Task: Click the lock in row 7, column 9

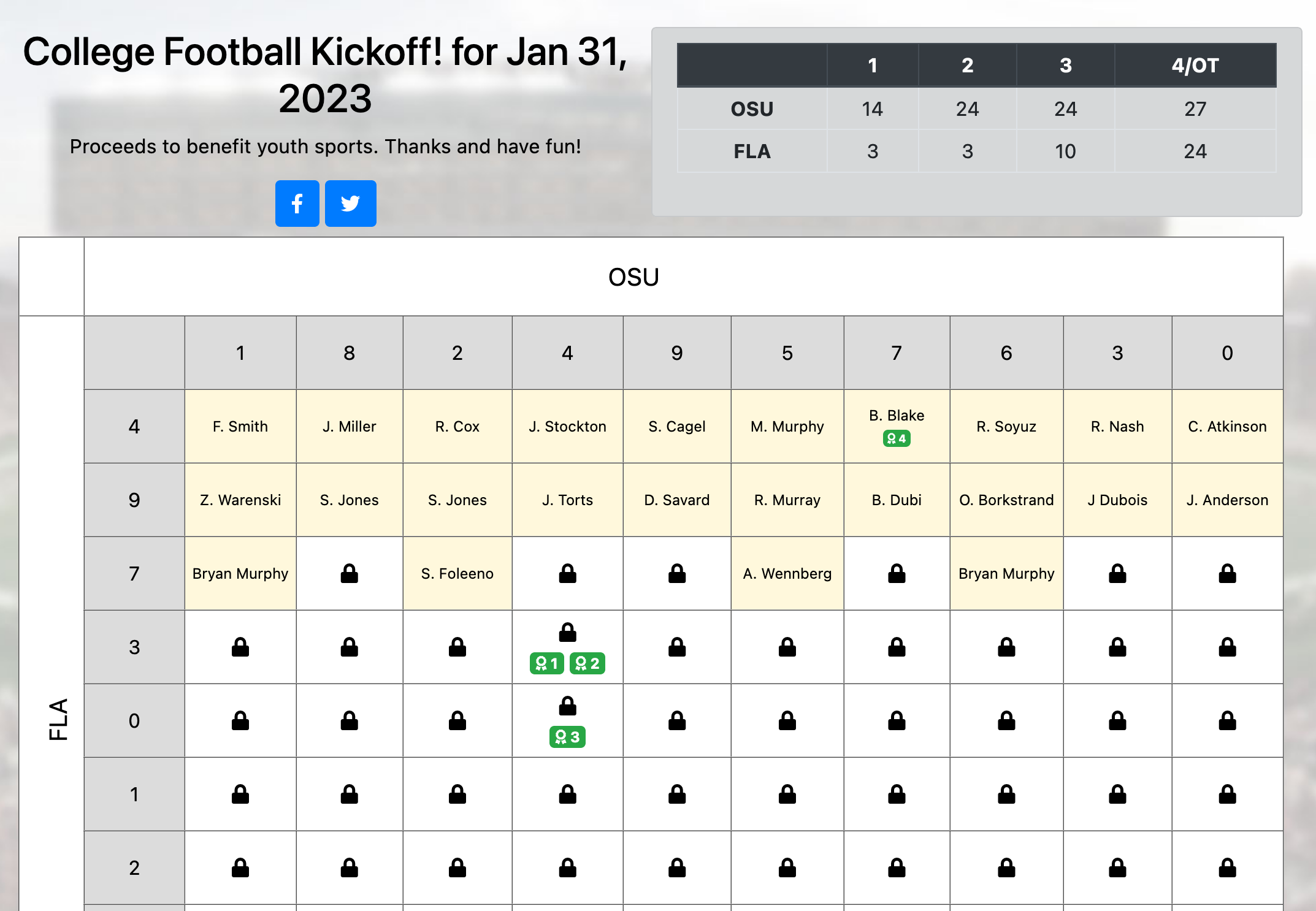Action: pos(677,574)
